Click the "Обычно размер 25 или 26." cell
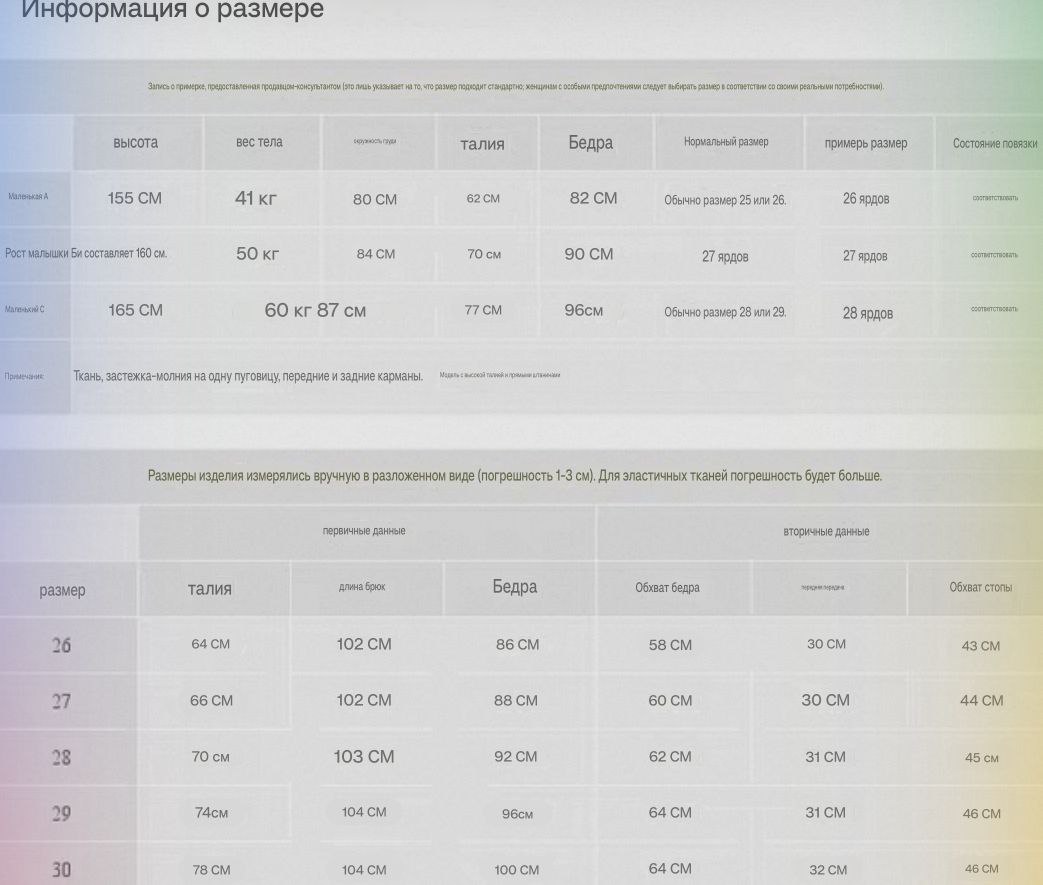This screenshot has height=885, width=1043. (725, 200)
